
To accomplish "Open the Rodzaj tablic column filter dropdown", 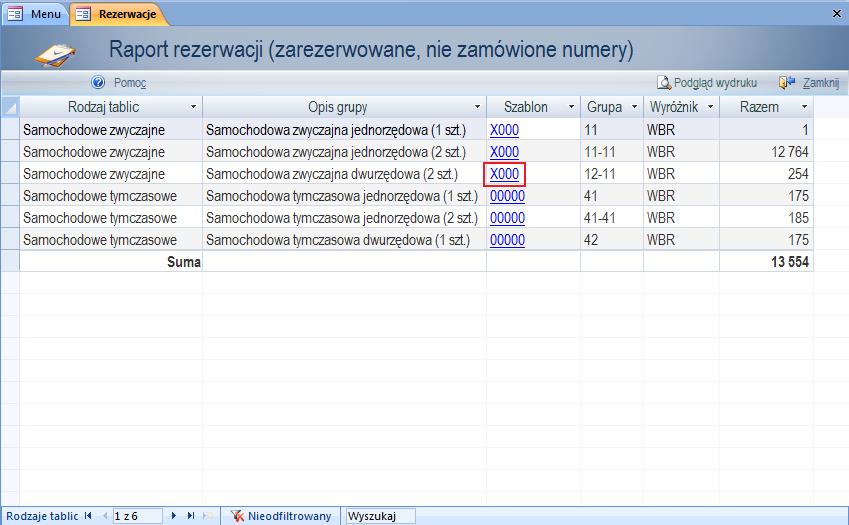I will [193, 107].
